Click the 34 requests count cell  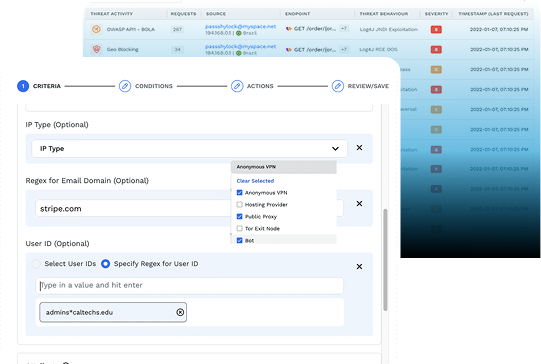177,49
